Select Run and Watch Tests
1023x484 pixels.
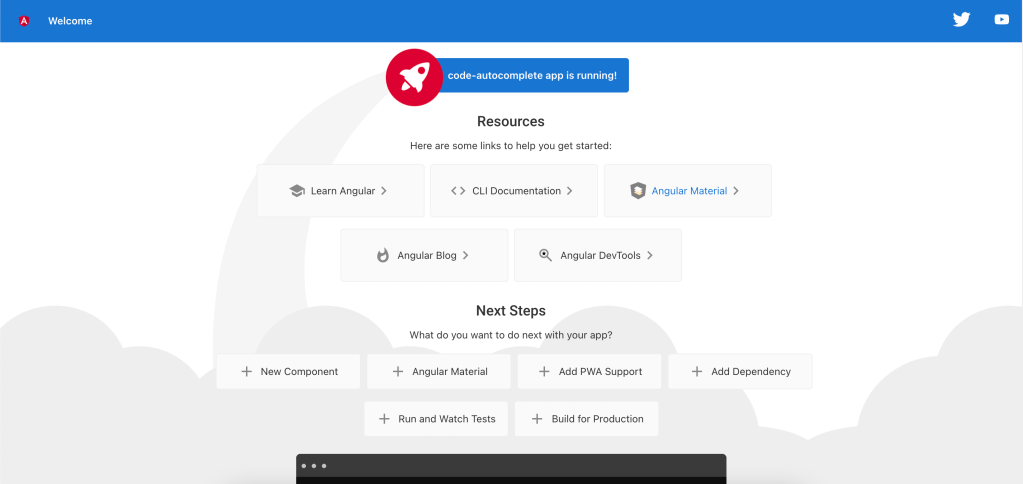pyautogui.click(x=436, y=419)
